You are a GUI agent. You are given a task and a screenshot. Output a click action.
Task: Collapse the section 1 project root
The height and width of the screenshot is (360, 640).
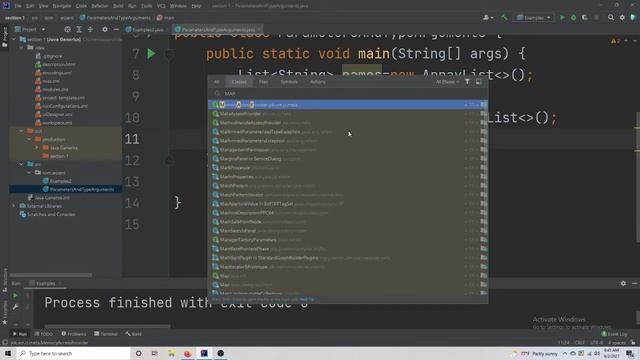click(13, 40)
